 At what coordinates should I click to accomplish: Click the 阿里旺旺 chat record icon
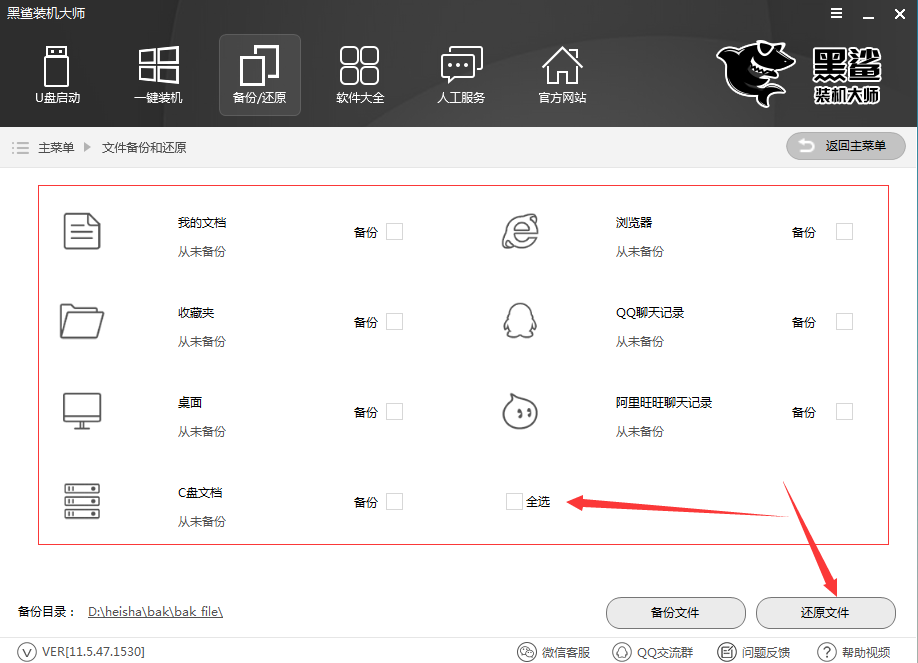coord(520,411)
